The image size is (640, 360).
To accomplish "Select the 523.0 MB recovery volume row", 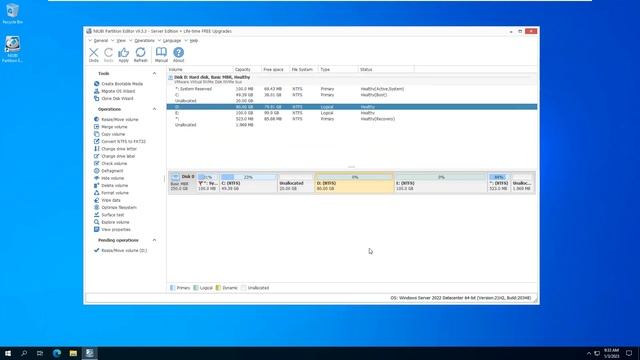I will [352, 119].
